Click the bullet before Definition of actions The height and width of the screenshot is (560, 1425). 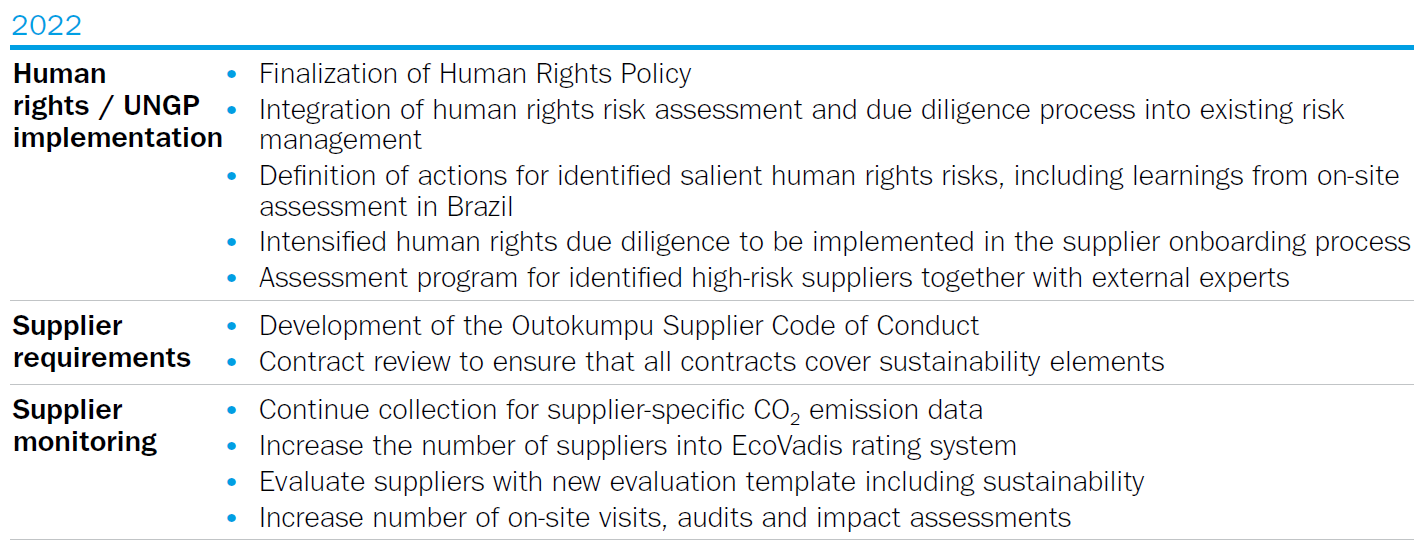[233, 176]
